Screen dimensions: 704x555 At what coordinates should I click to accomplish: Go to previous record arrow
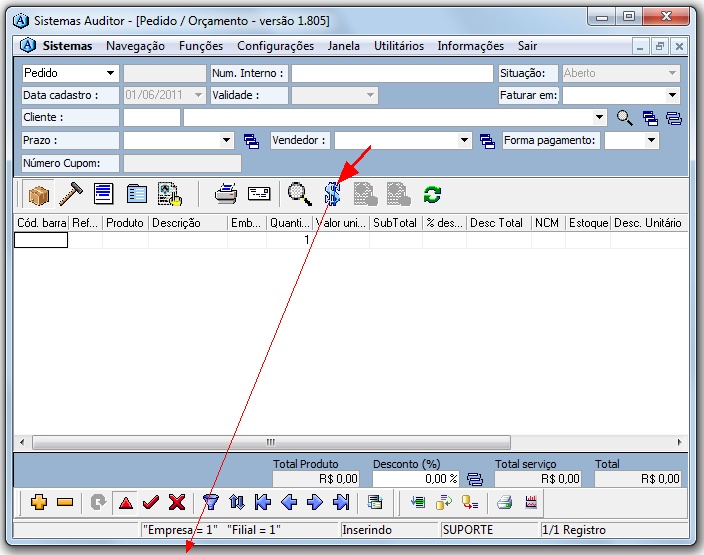pos(289,502)
